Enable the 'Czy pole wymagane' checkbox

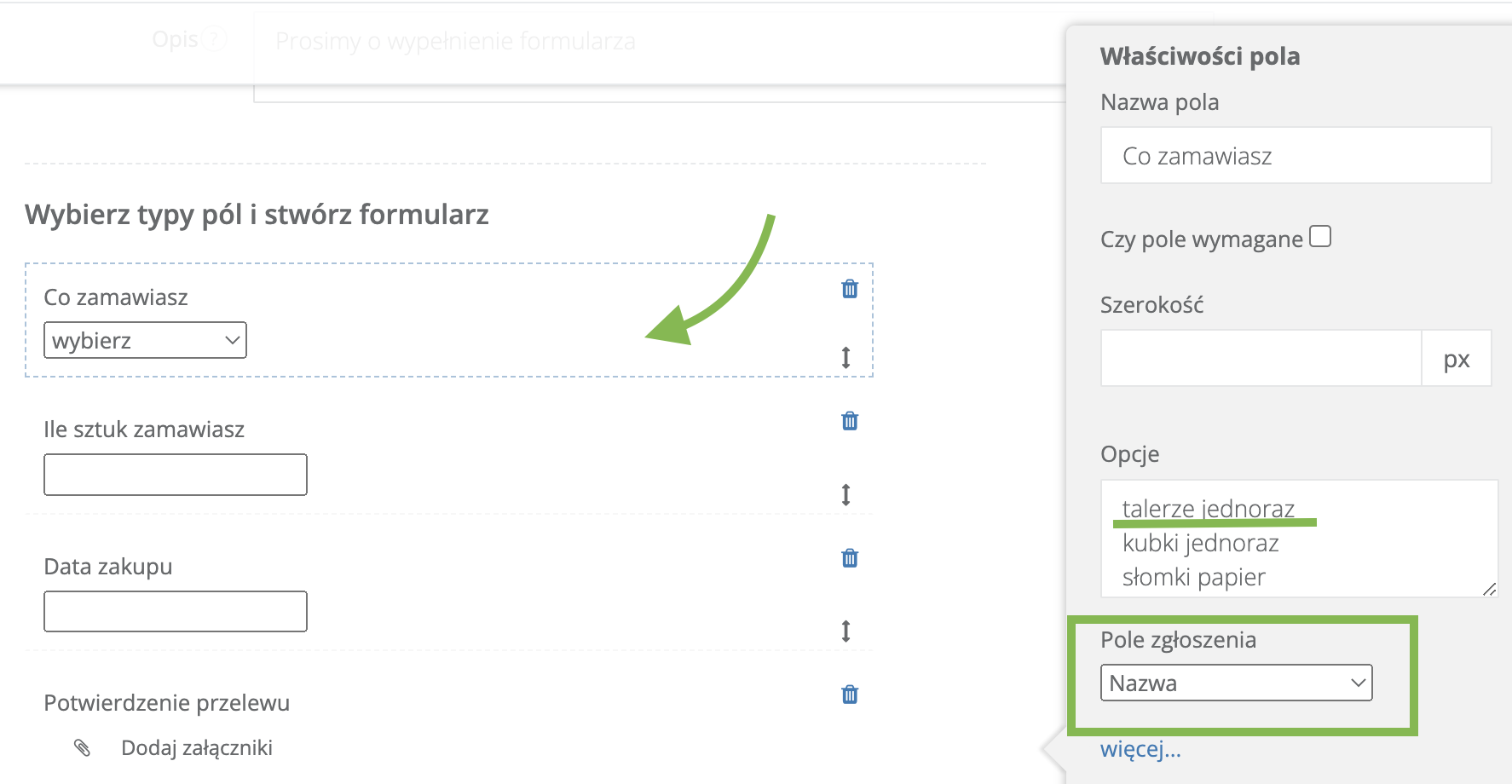(1320, 236)
